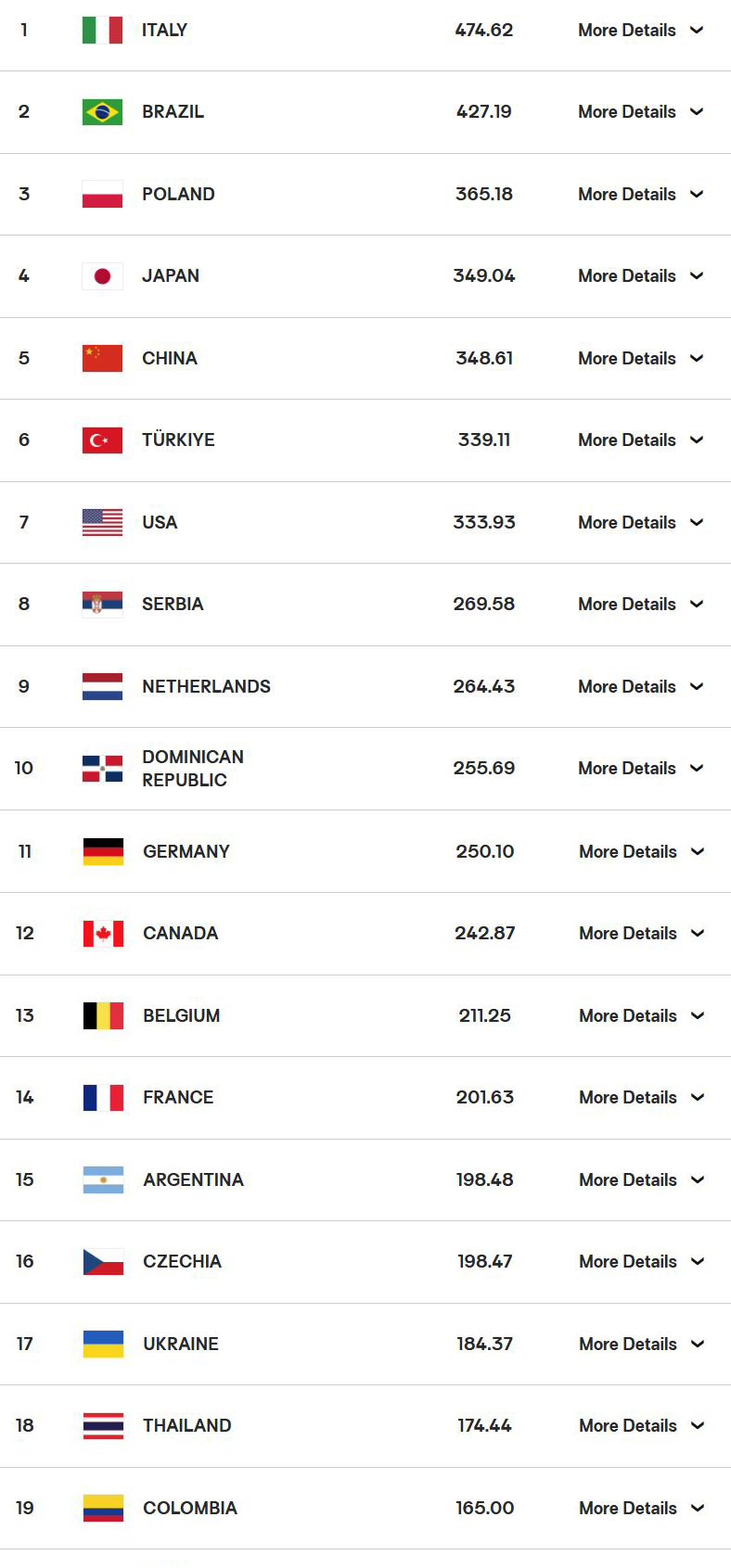Viewport: 731px width, 1568px height.
Task: Click Italy's 474.62 score value
Action: point(484,30)
